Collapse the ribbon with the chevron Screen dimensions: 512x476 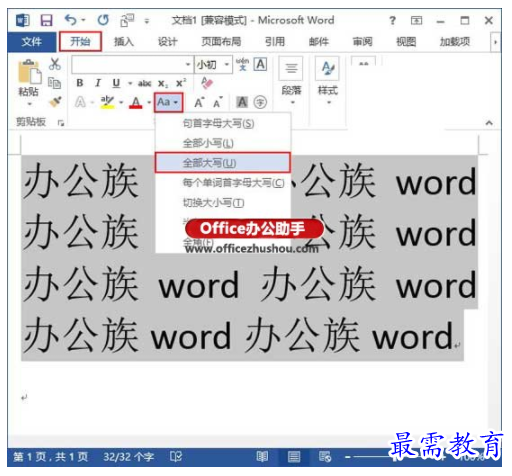(489, 123)
